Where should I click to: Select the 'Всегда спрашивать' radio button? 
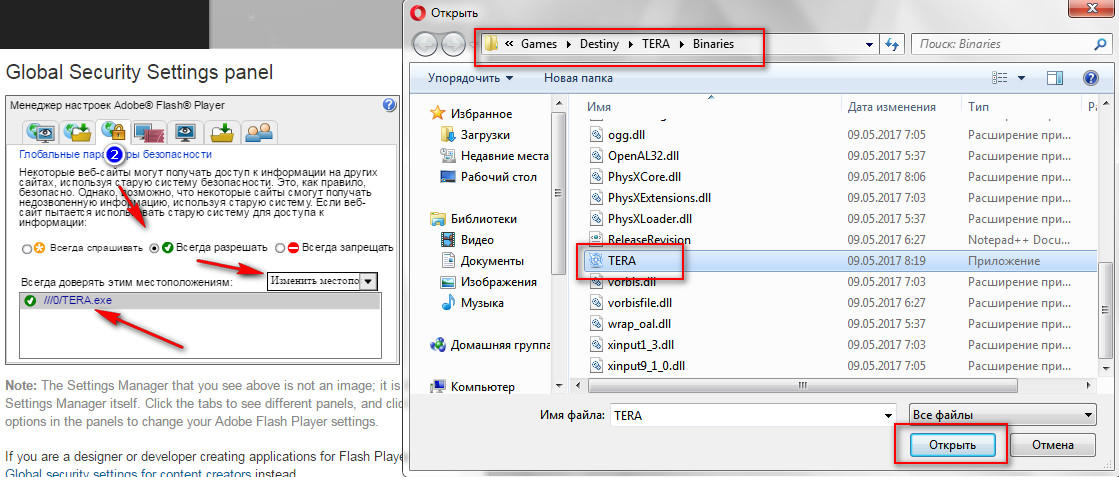click(27, 249)
